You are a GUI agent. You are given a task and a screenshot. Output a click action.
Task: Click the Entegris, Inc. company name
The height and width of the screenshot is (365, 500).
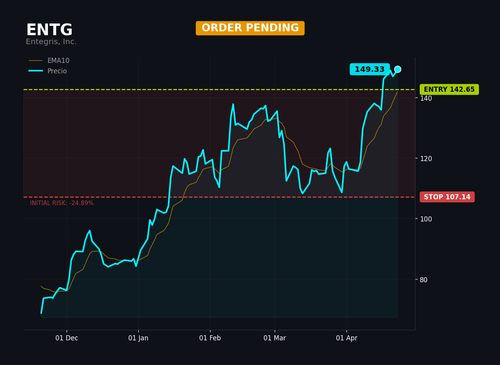[51, 42]
